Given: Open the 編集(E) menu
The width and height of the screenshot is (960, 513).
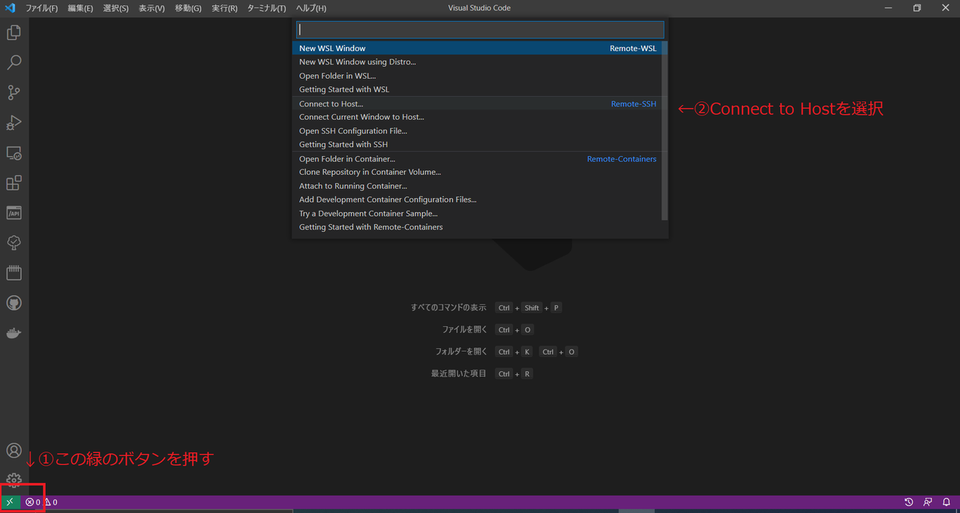Looking at the screenshot, I should point(81,8).
